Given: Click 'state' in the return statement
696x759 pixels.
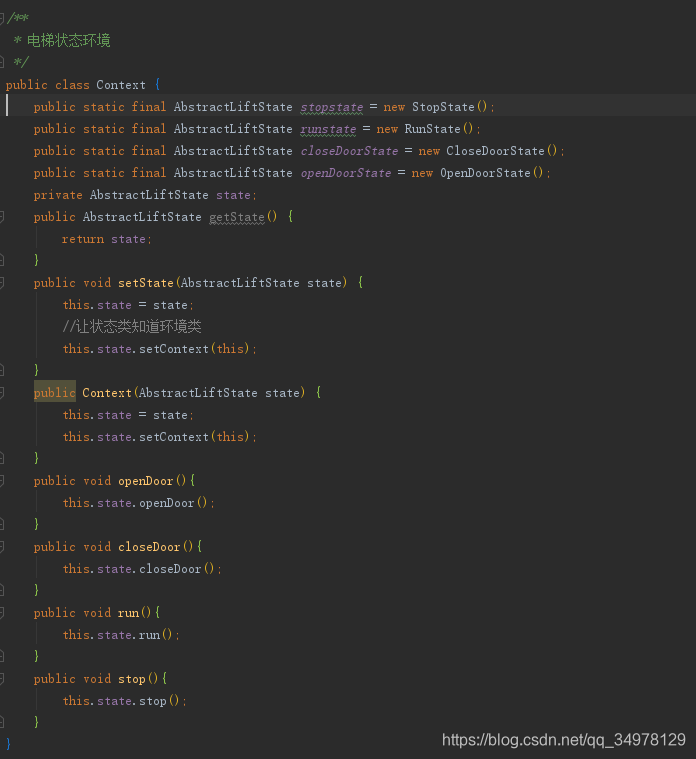Looking at the screenshot, I should (x=128, y=239).
